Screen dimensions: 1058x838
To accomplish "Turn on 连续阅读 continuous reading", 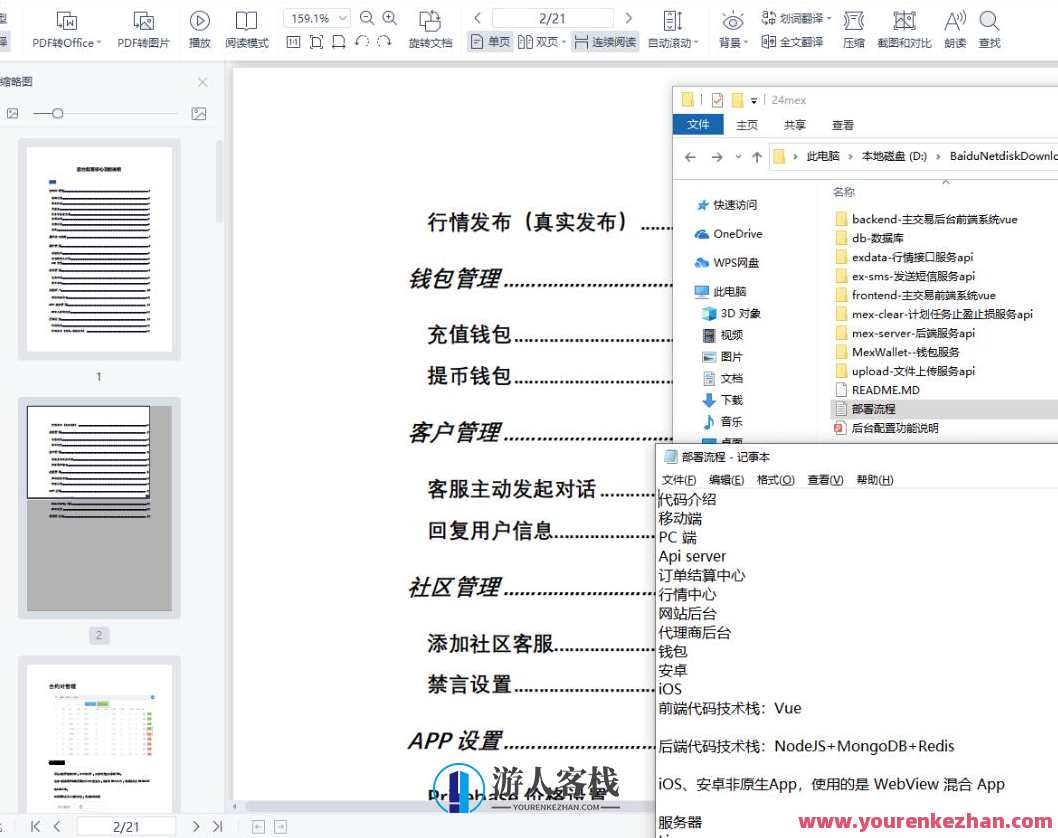I will coord(607,42).
